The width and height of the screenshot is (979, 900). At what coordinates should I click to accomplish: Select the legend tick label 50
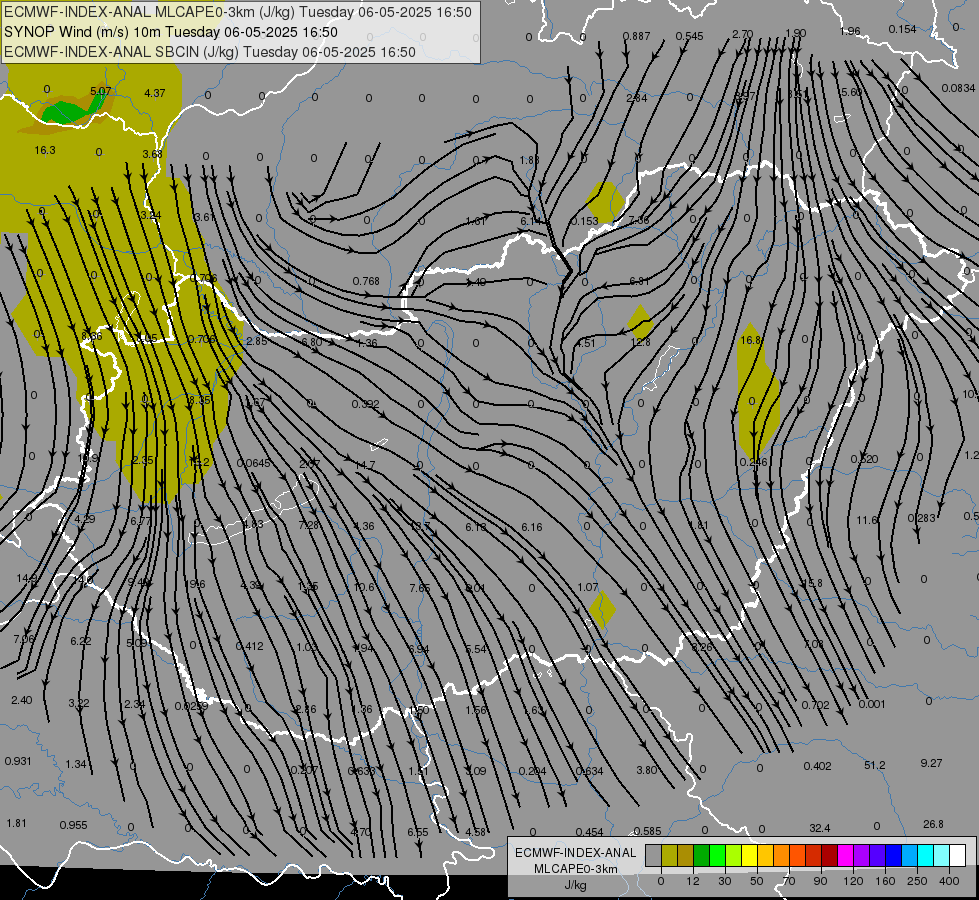757,881
